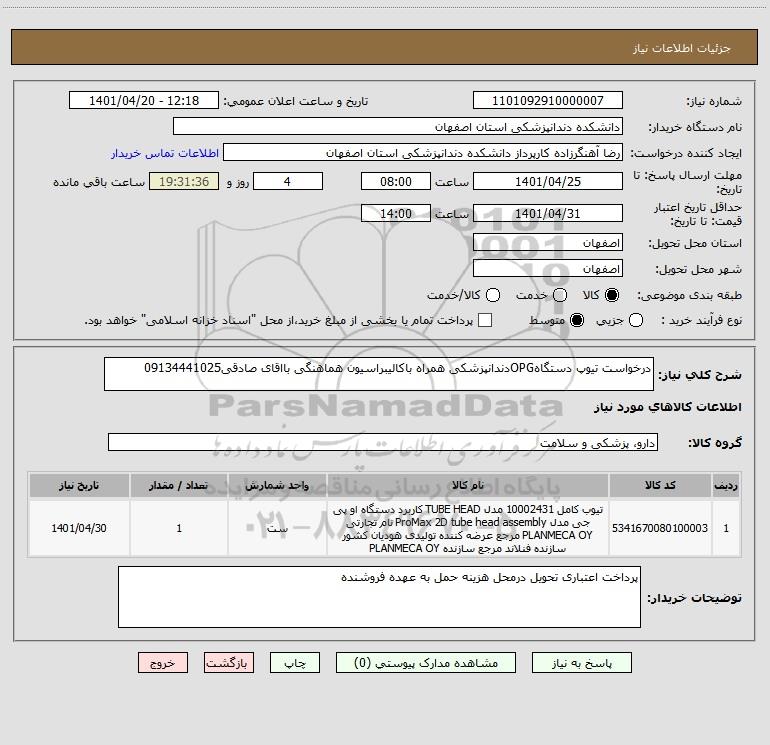Select the کالا/خدمت radio button

pos(493,295)
